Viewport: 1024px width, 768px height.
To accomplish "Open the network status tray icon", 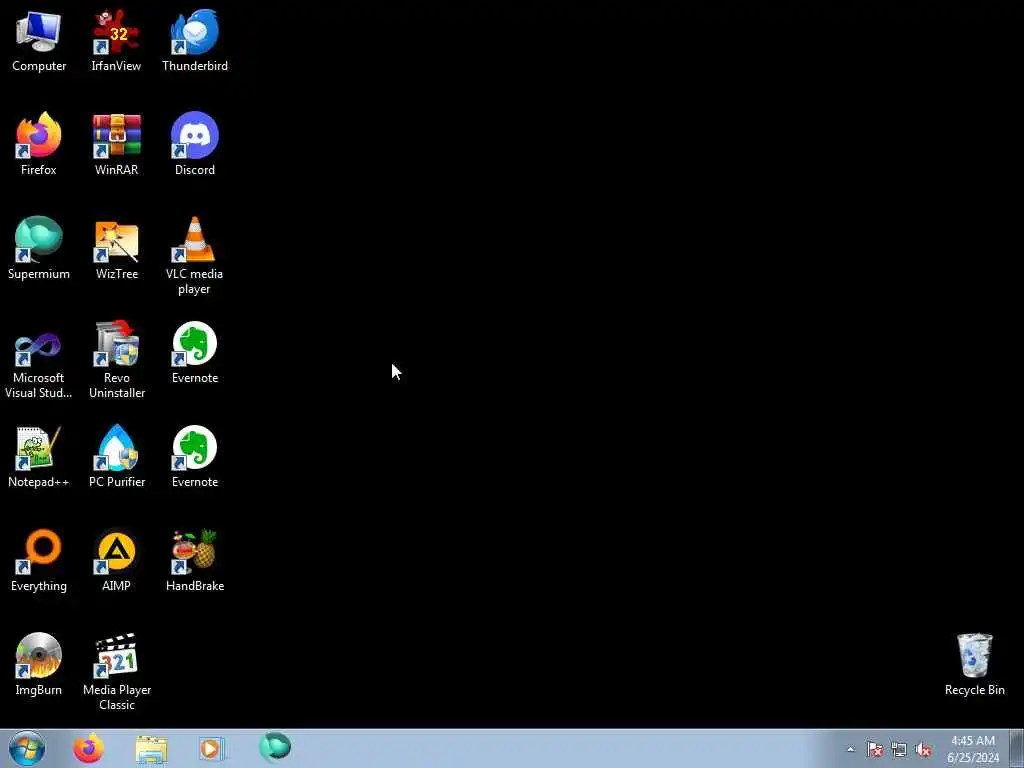I will (899, 749).
